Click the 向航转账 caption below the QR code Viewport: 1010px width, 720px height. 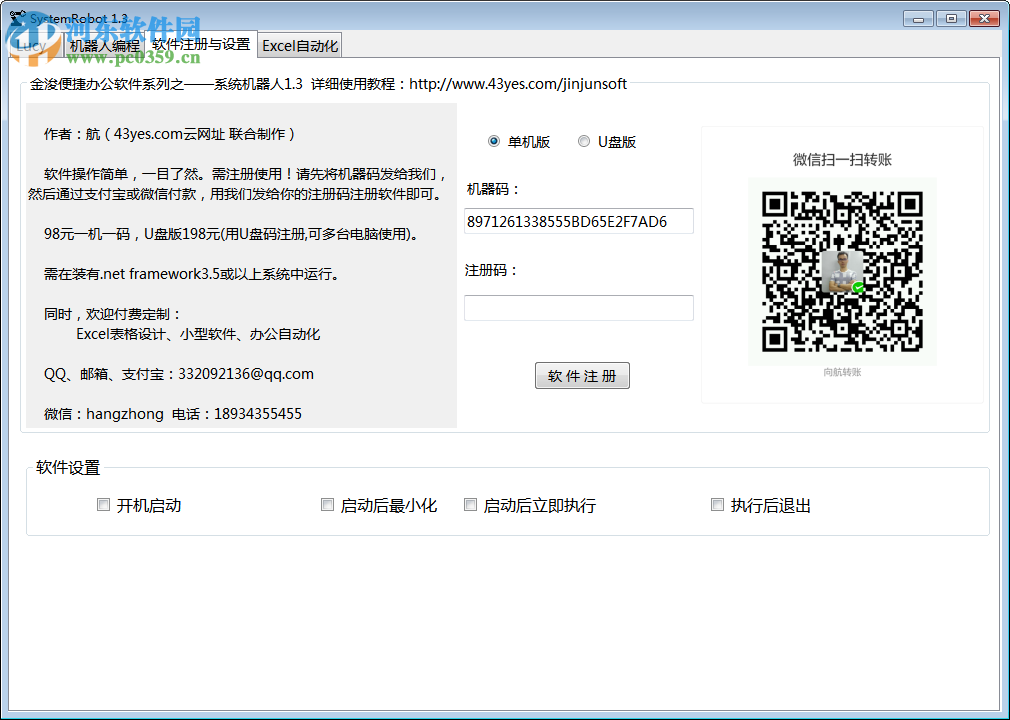click(x=842, y=373)
